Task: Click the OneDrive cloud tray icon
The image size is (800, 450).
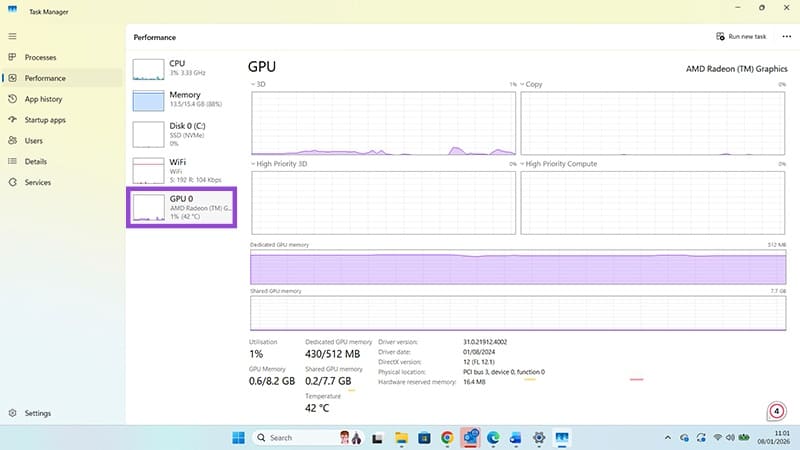Action: point(684,438)
